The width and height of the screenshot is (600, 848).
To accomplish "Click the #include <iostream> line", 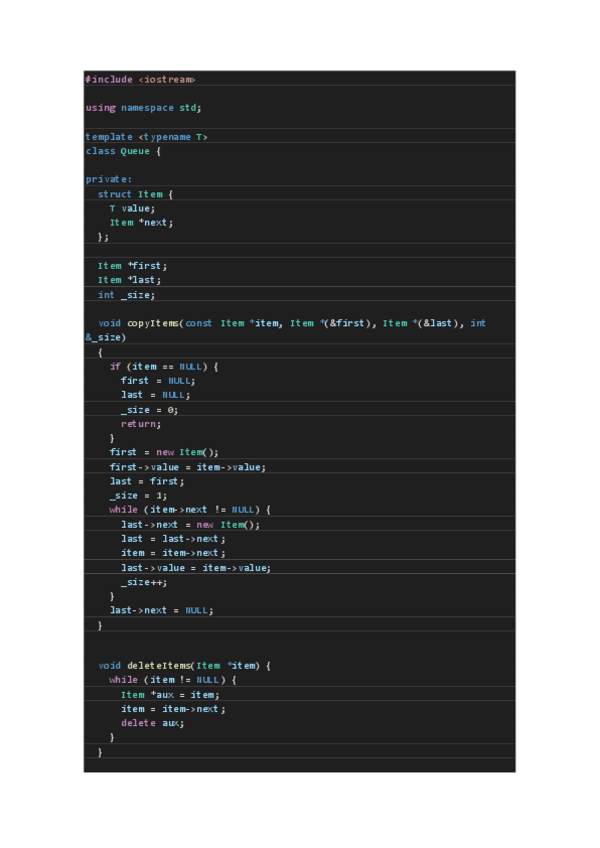I will pos(140,79).
